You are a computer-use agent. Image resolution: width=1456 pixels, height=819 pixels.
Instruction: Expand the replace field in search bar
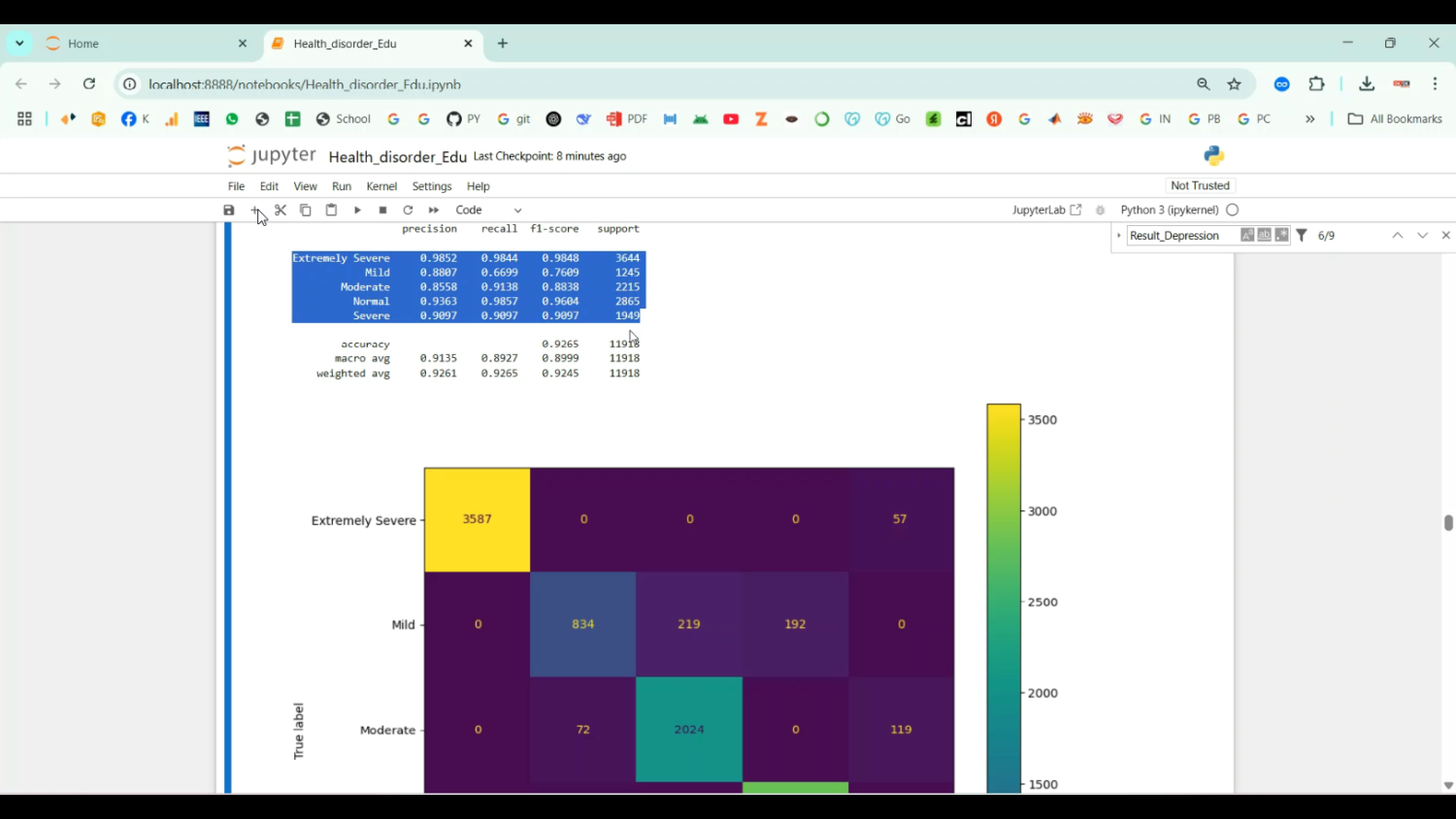[x=1119, y=236]
